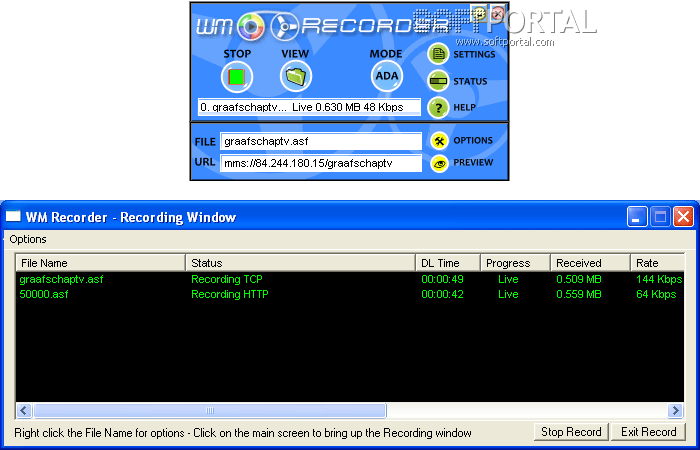This screenshot has width=700, height=450.
Task: Open SETTINGS from the document icon
Action: coord(438,54)
